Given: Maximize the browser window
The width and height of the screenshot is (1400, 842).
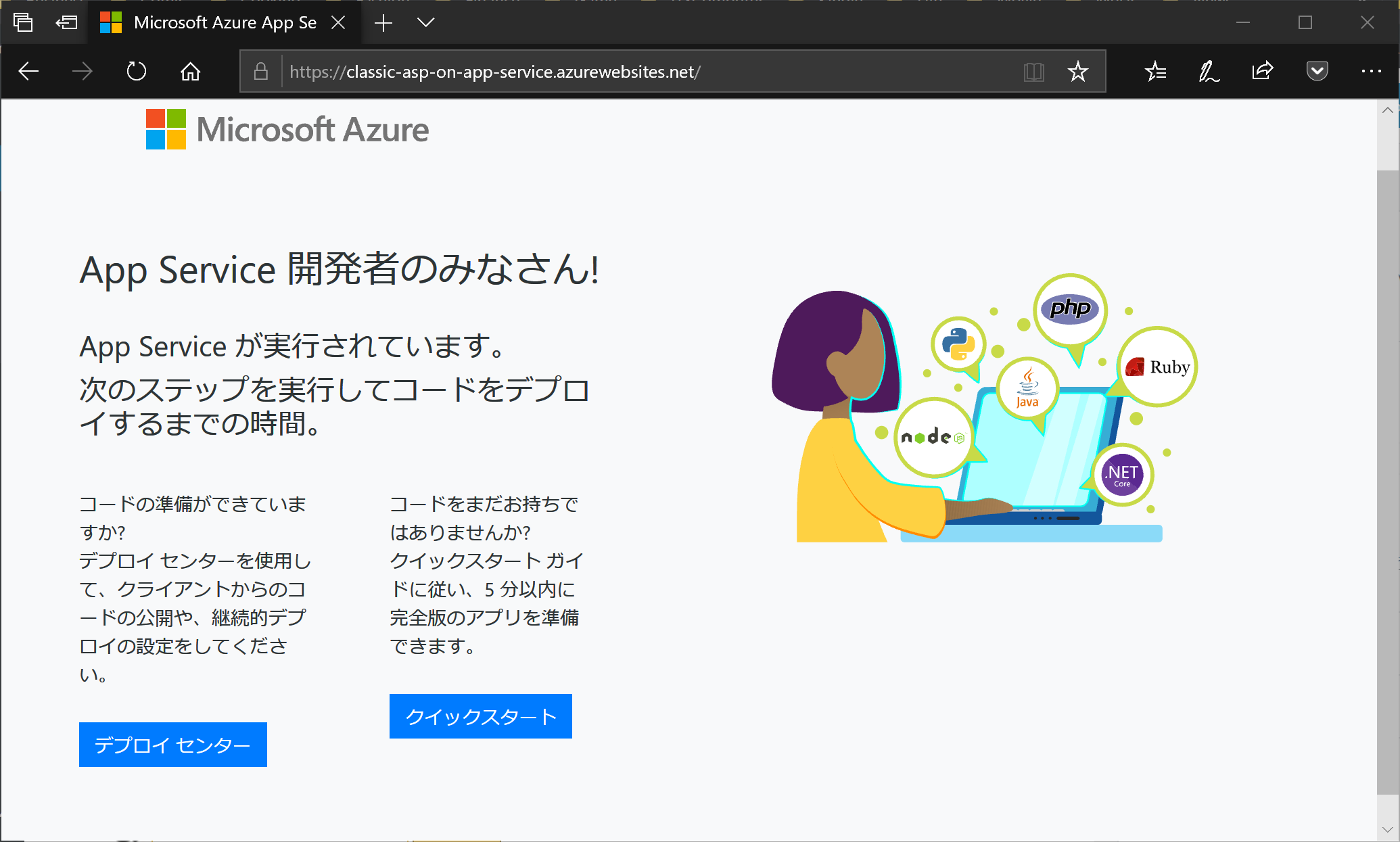Looking at the screenshot, I should click(1305, 22).
